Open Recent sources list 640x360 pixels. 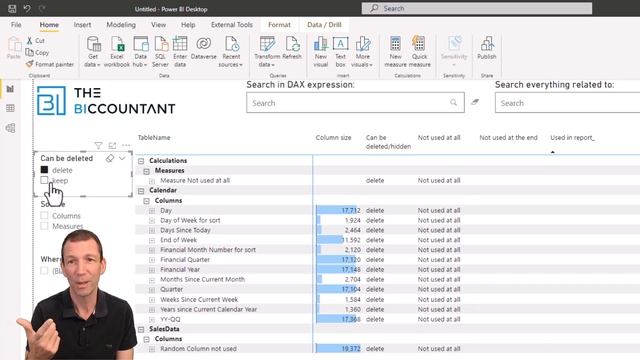click(x=231, y=51)
